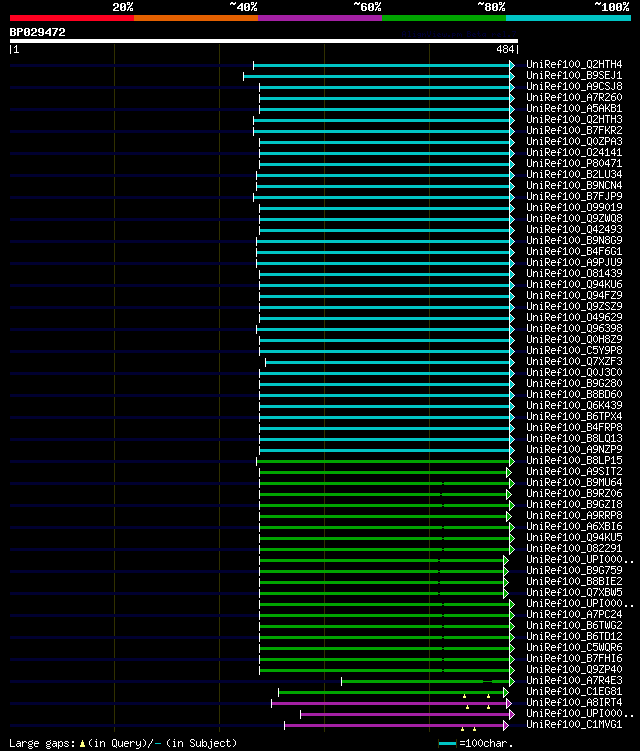Select label UniRef100_Q94FZ9

coord(574,296)
